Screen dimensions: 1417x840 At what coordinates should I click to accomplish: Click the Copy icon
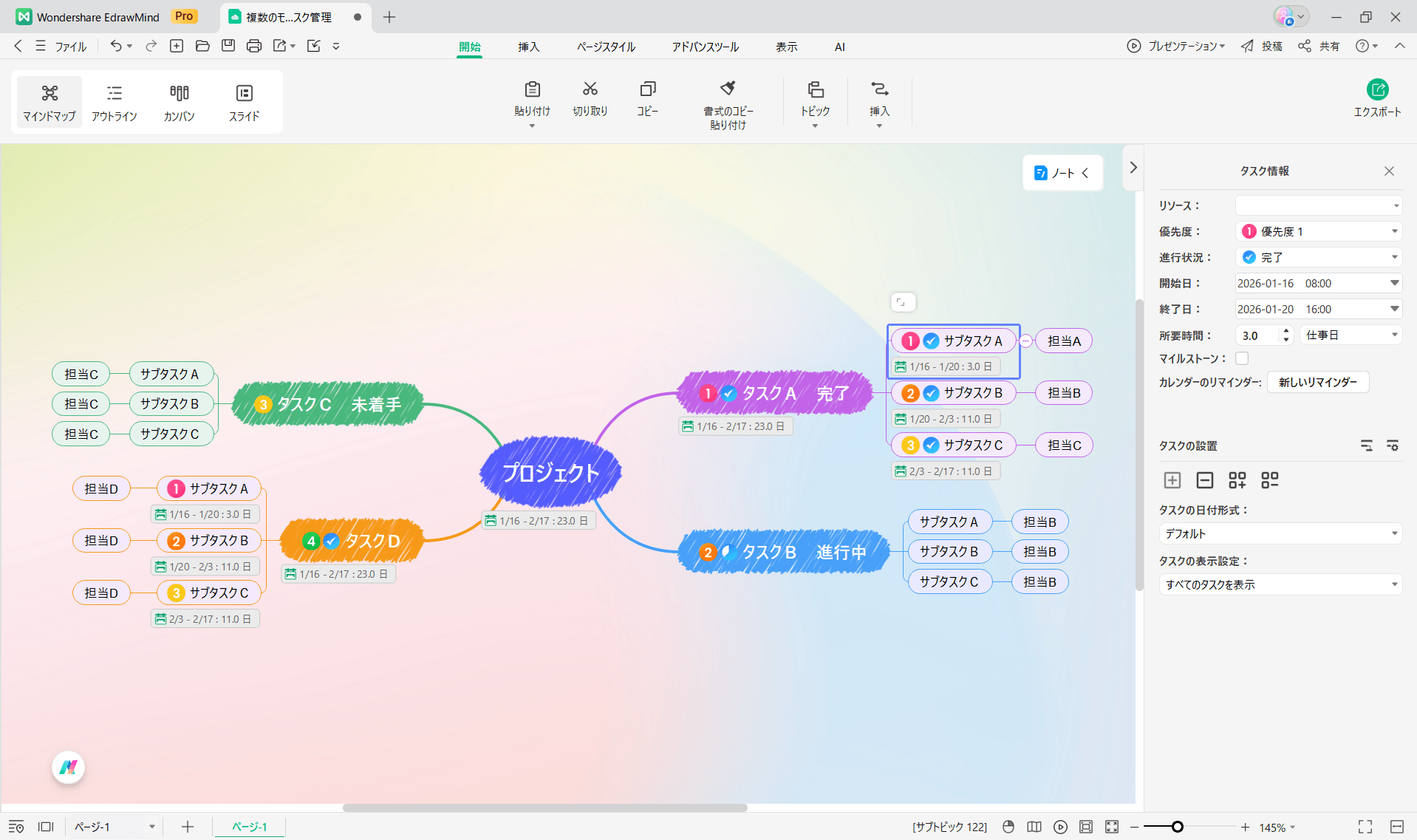(647, 89)
